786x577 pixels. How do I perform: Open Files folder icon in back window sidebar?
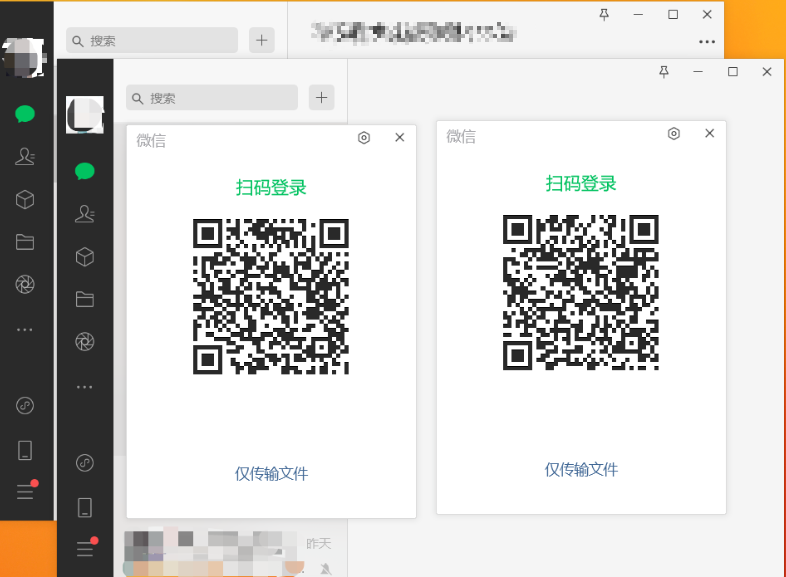pos(25,242)
